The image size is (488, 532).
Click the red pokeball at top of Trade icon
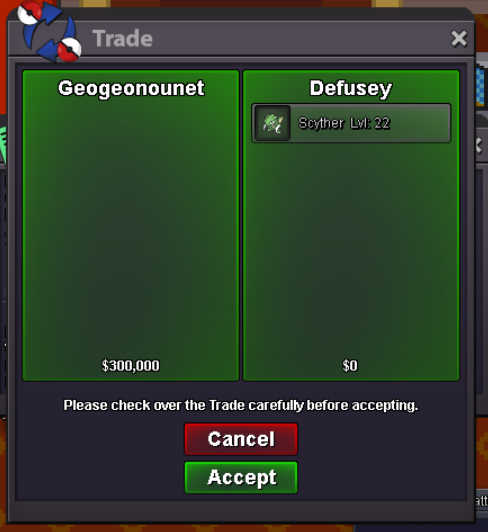coord(30,13)
